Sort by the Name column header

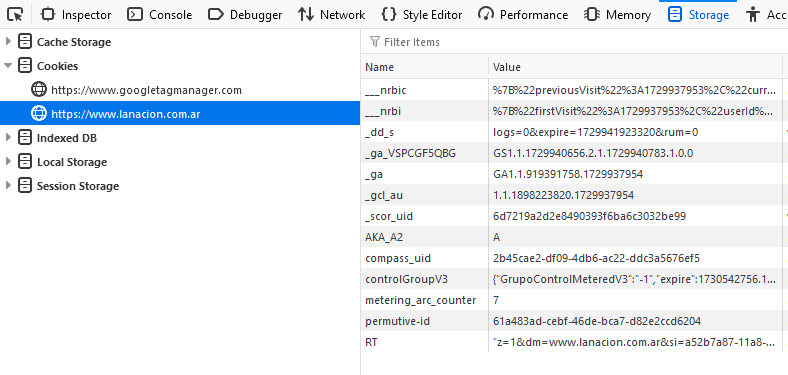click(x=424, y=67)
